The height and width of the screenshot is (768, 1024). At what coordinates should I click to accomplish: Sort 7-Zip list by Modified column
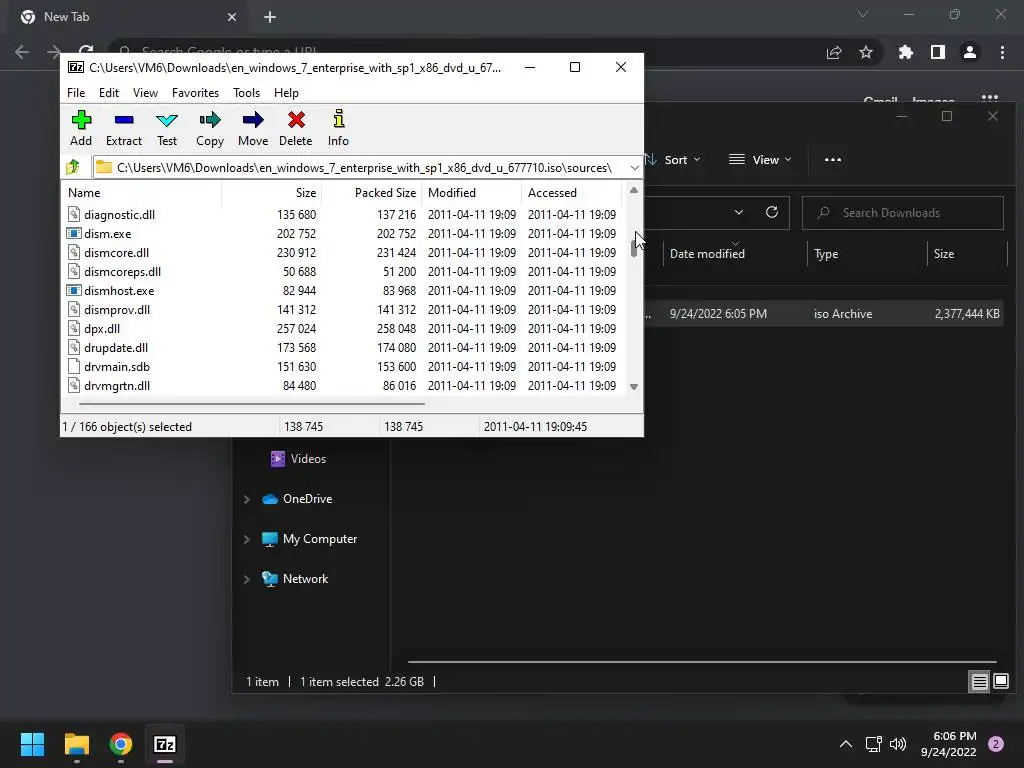(x=472, y=193)
